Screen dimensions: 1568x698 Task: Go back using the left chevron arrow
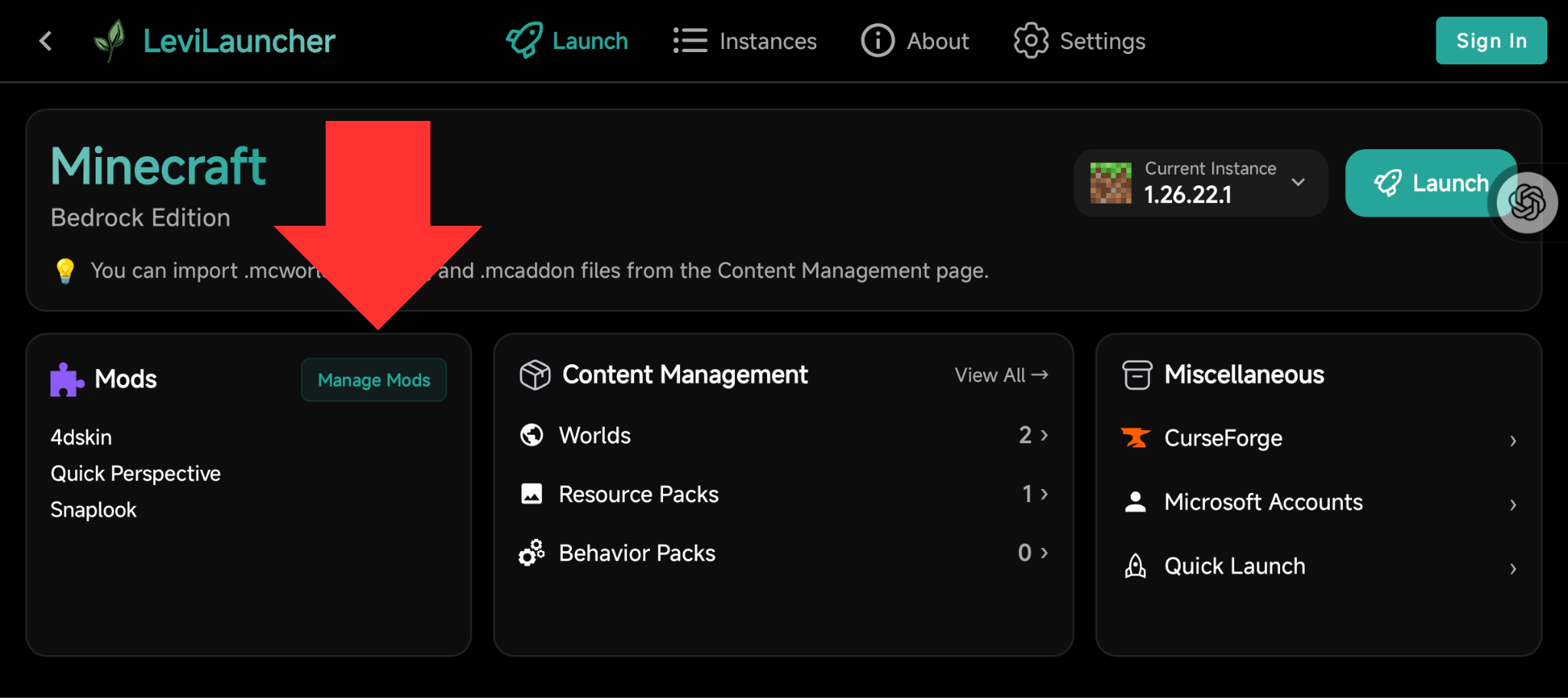click(46, 41)
